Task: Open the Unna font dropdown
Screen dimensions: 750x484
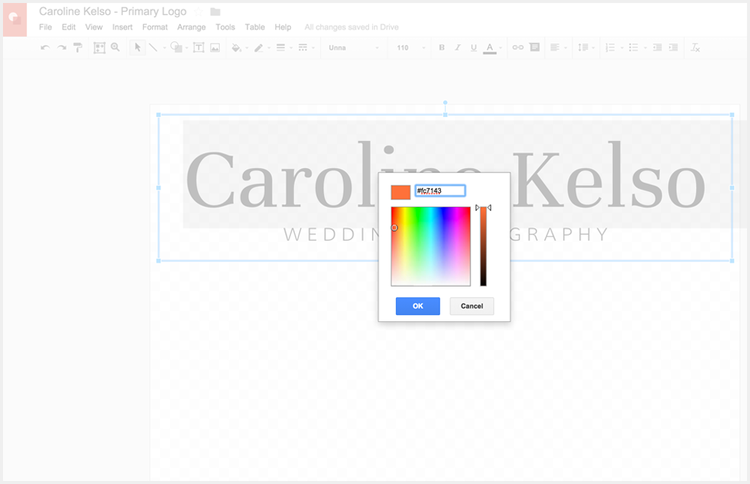Action: coord(353,47)
